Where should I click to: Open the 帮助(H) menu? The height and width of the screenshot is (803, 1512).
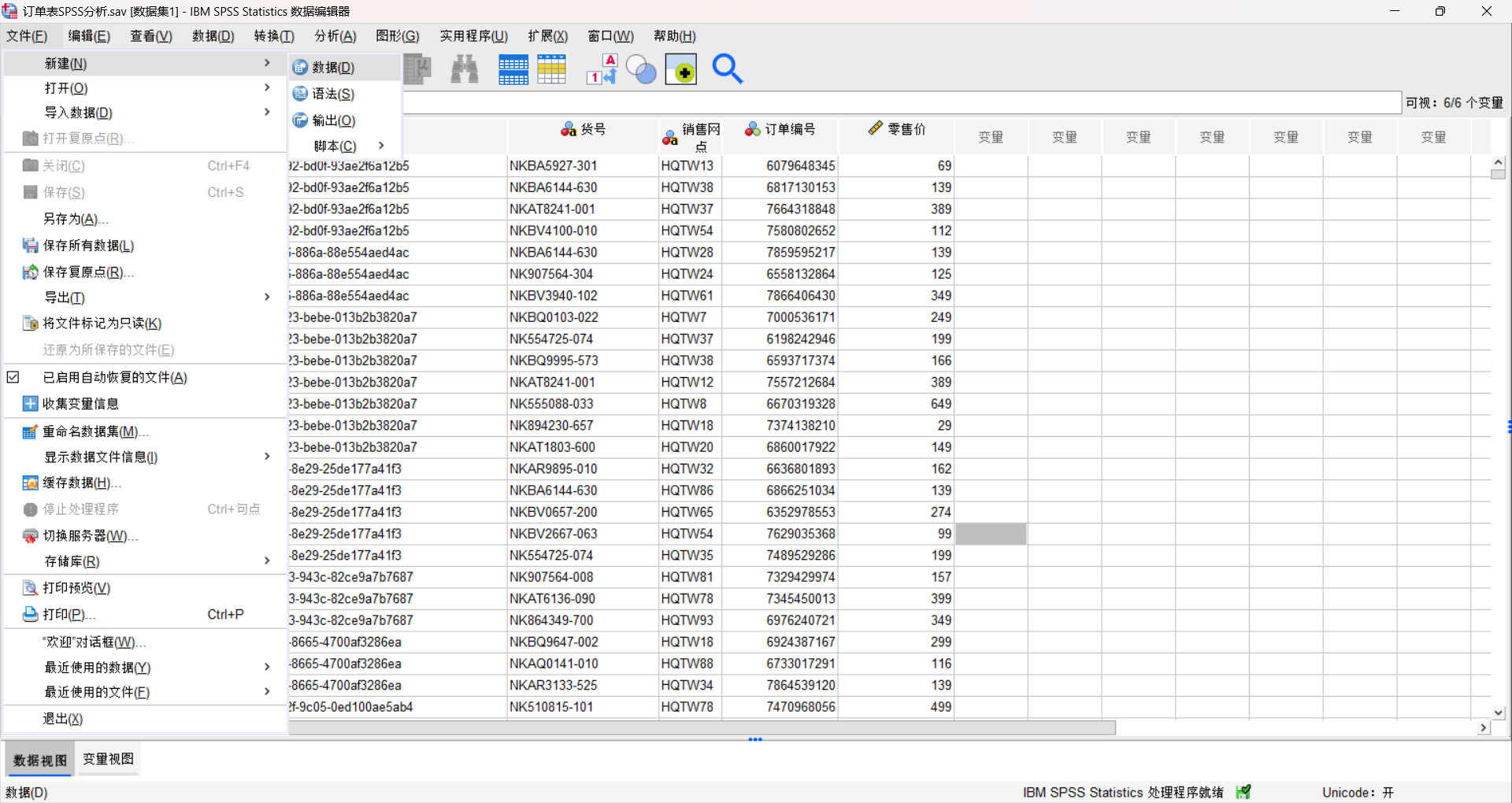pyautogui.click(x=675, y=36)
